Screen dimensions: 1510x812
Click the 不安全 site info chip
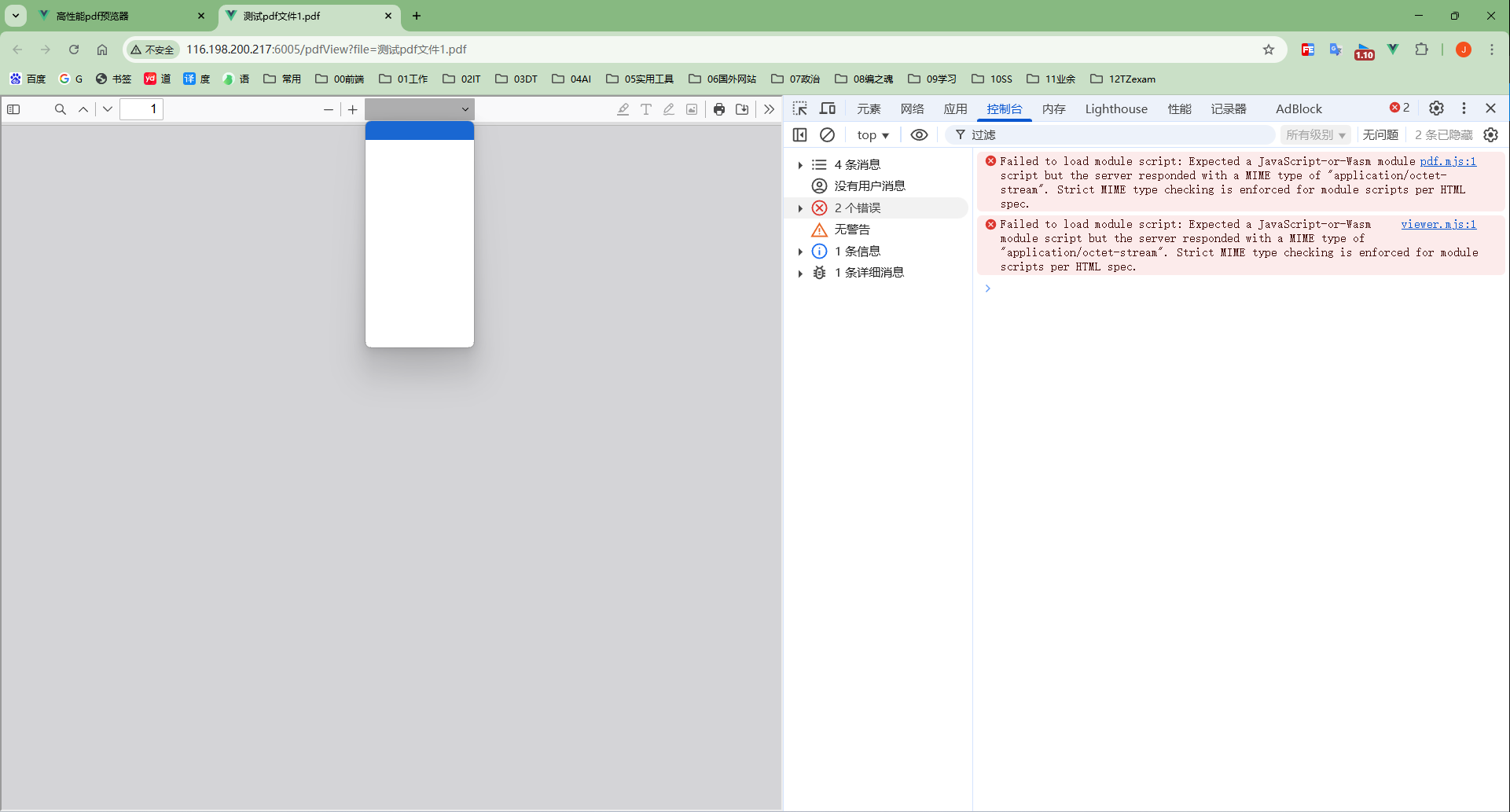click(x=152, y=50)
